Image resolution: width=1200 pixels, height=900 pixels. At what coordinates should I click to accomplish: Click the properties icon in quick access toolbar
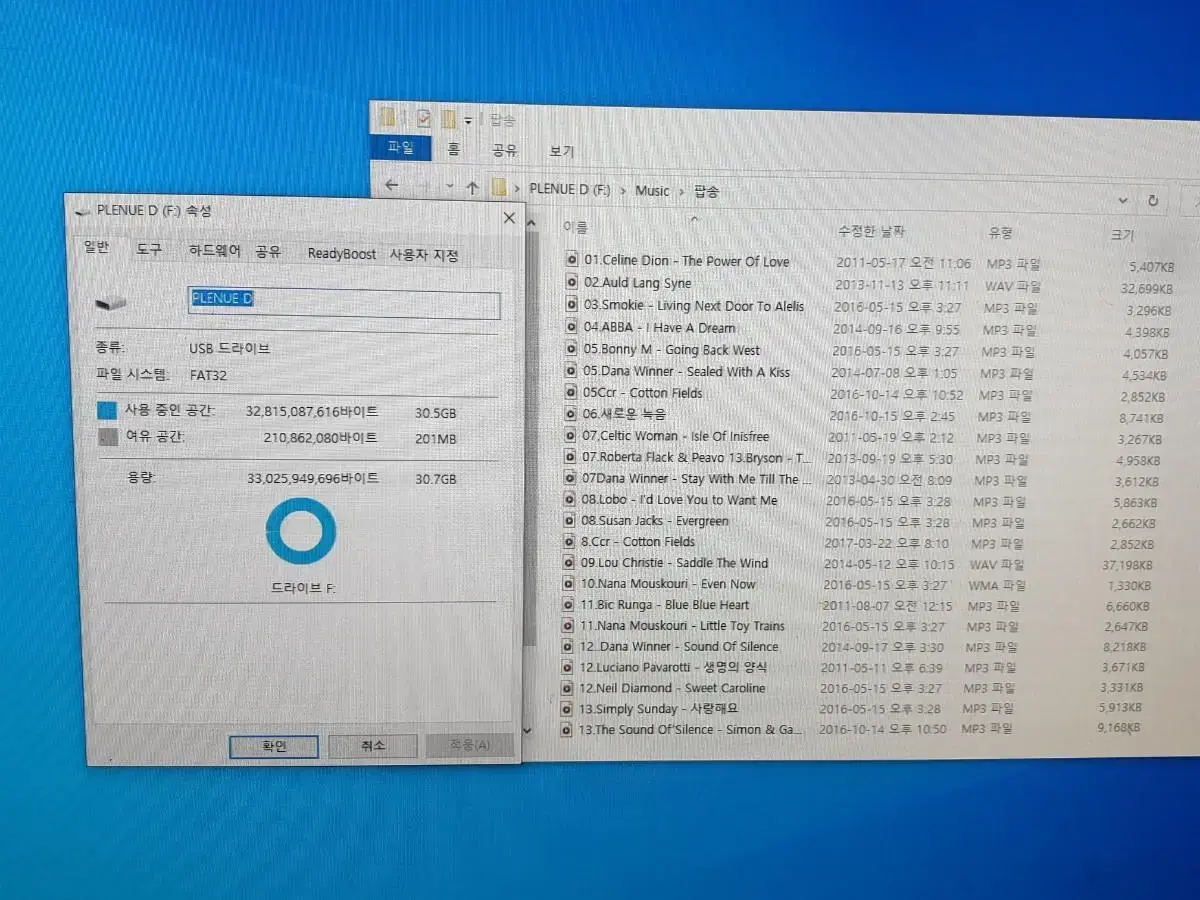pos(423,118)
